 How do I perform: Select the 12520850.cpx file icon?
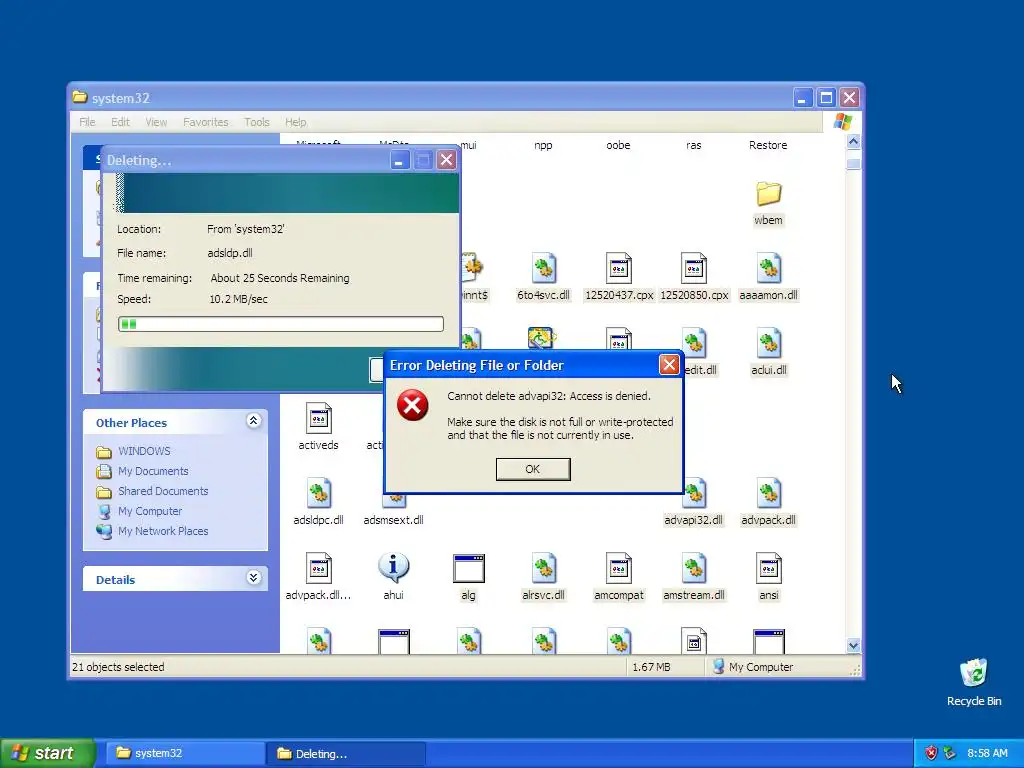point(694,268)
